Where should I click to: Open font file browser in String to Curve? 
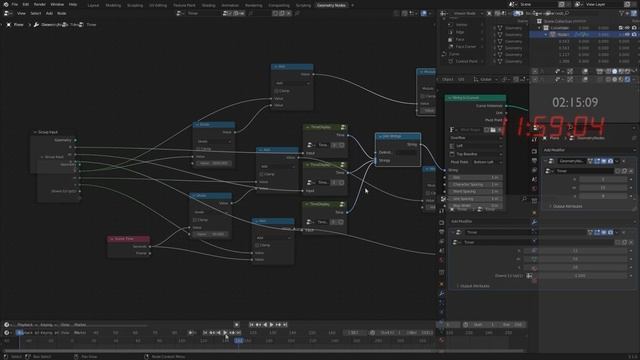[x=493, y=130]
